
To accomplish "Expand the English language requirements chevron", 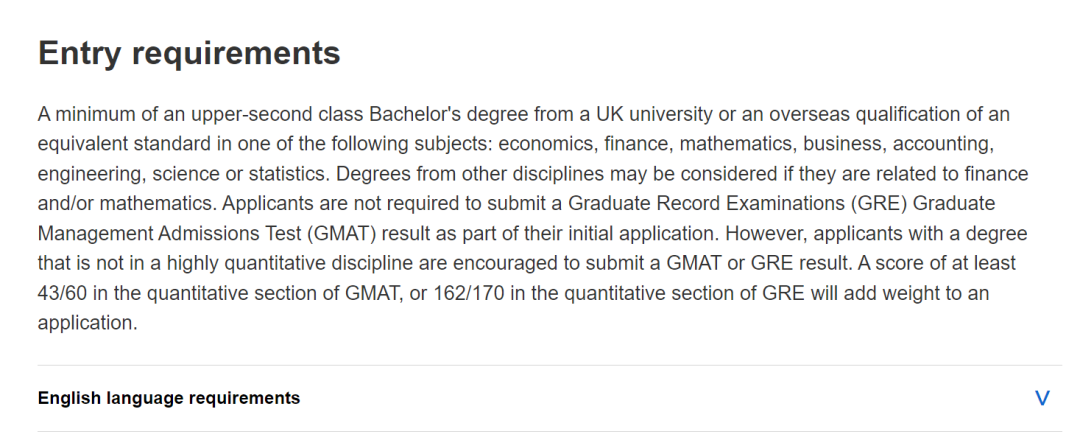I will pos(1042,398).
